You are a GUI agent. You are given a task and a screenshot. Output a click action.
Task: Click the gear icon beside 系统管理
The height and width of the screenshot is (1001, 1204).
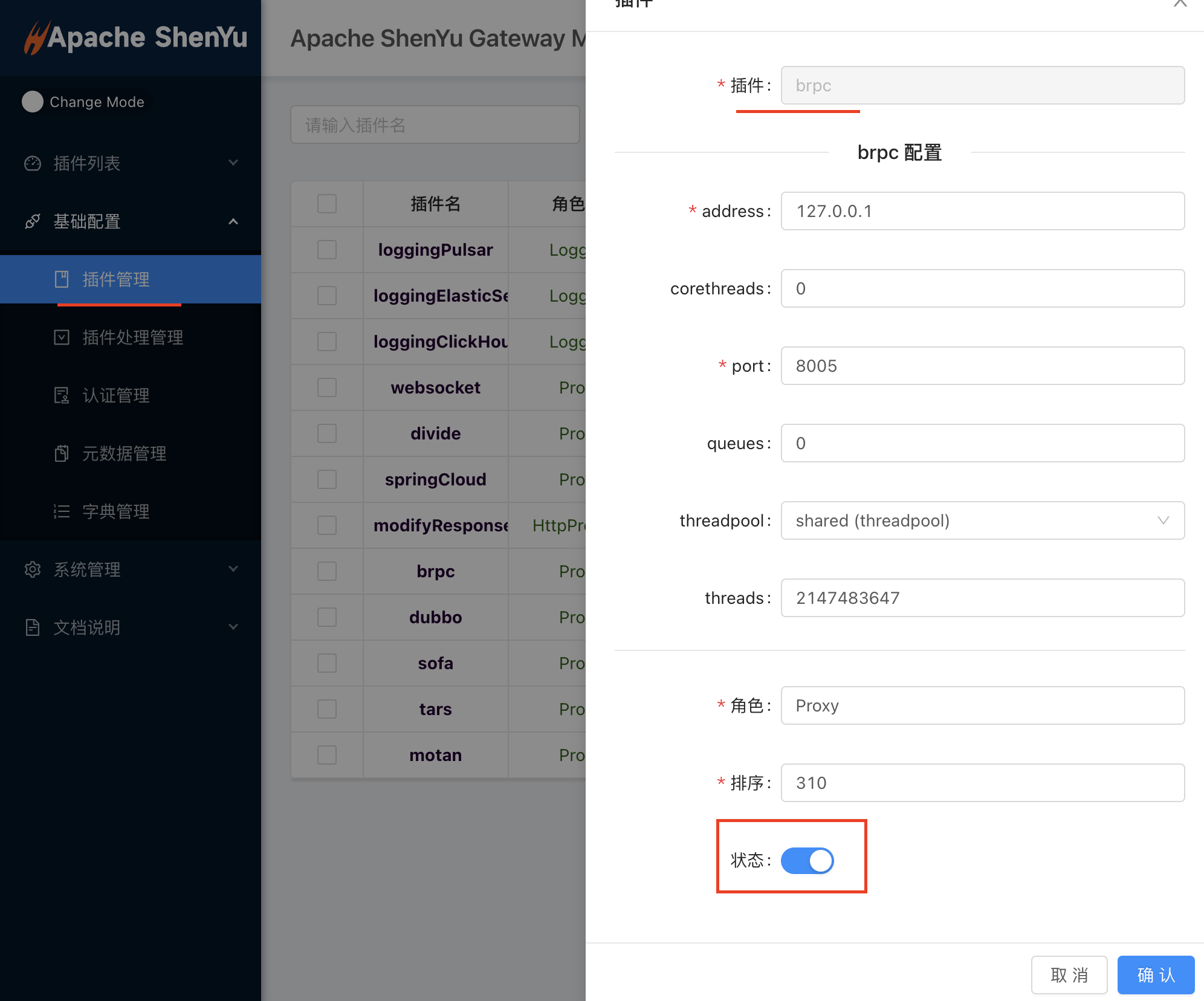tap(33, 569)
